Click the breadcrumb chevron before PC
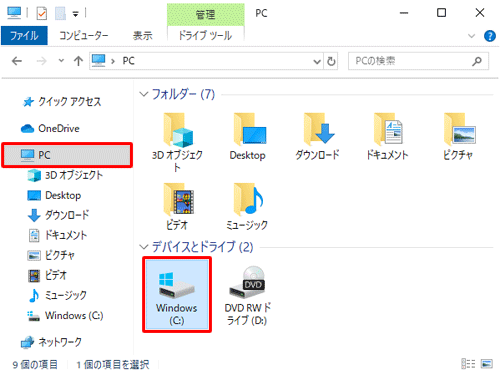The image size is (500, 375). click(113, 61)
